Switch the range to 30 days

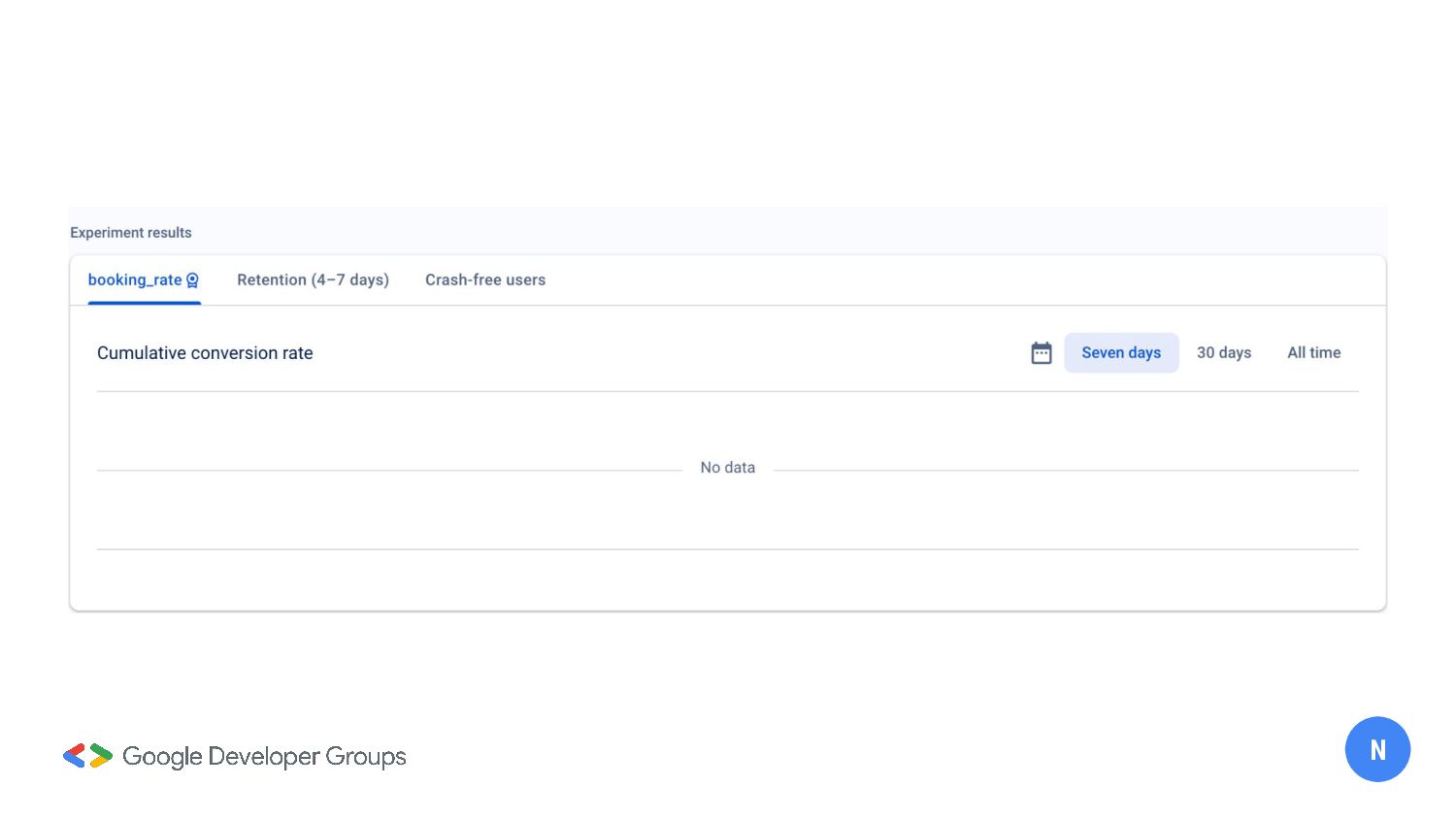(x=1223, y=353)
